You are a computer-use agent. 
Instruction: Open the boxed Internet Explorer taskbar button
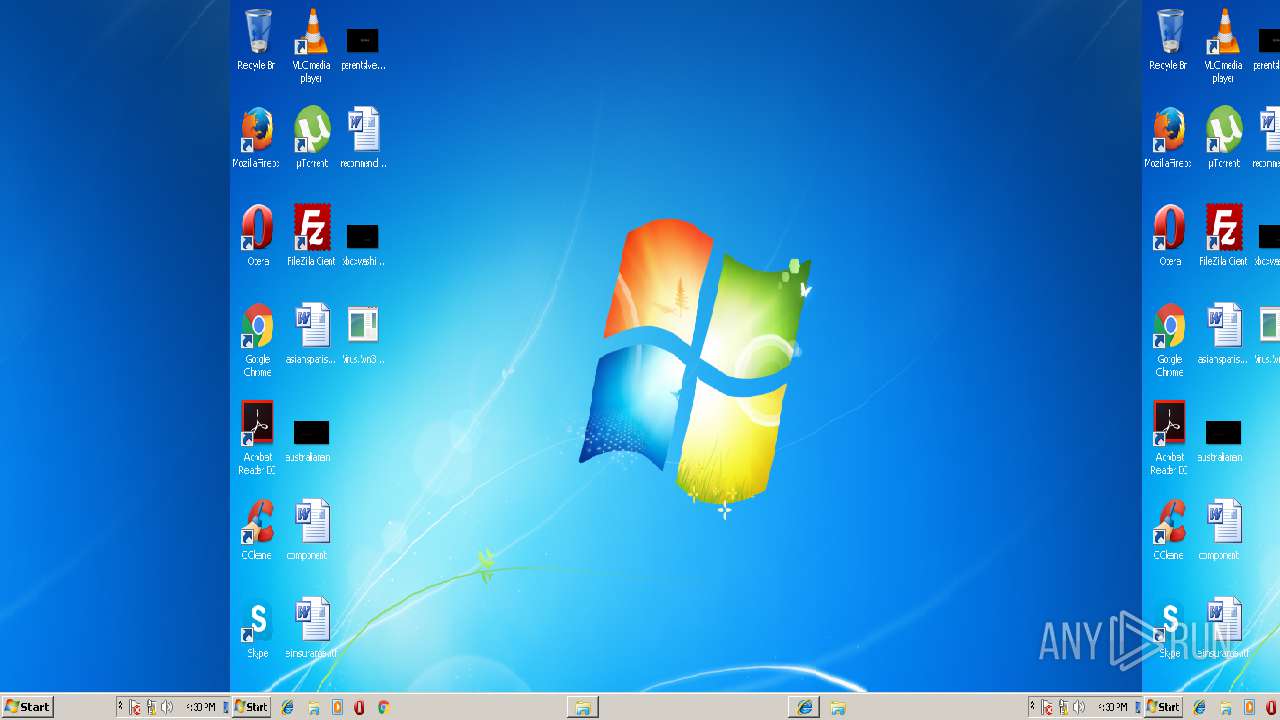[804, 707]
